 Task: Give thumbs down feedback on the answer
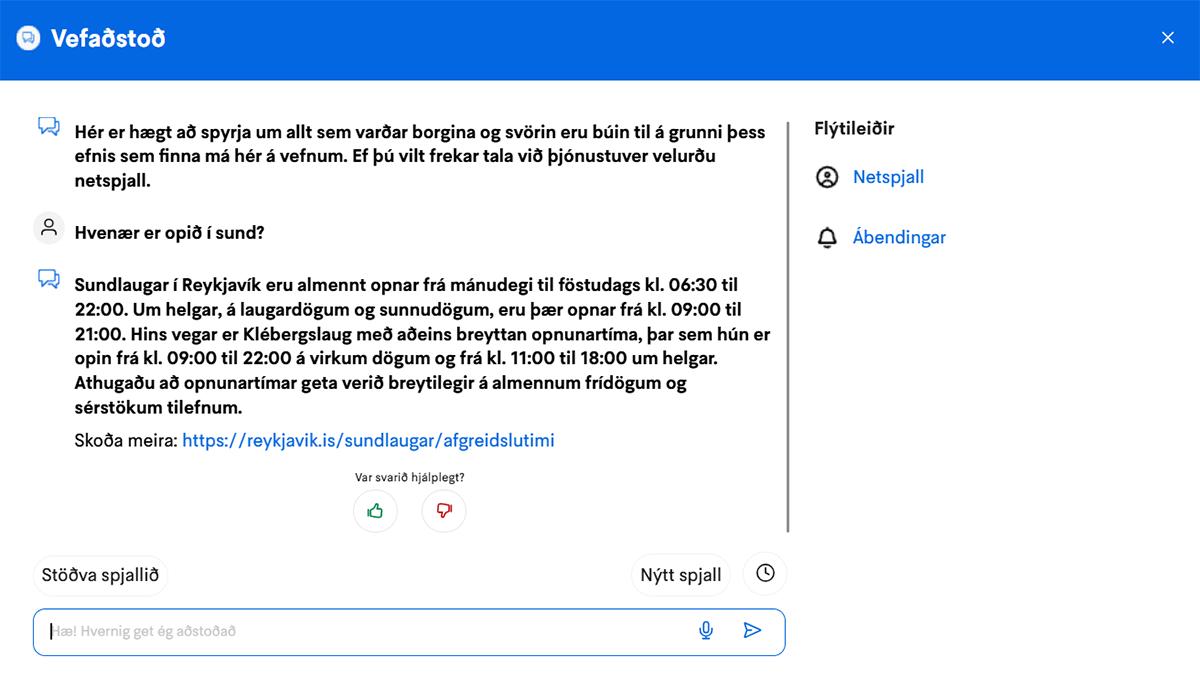click(443, 511)
